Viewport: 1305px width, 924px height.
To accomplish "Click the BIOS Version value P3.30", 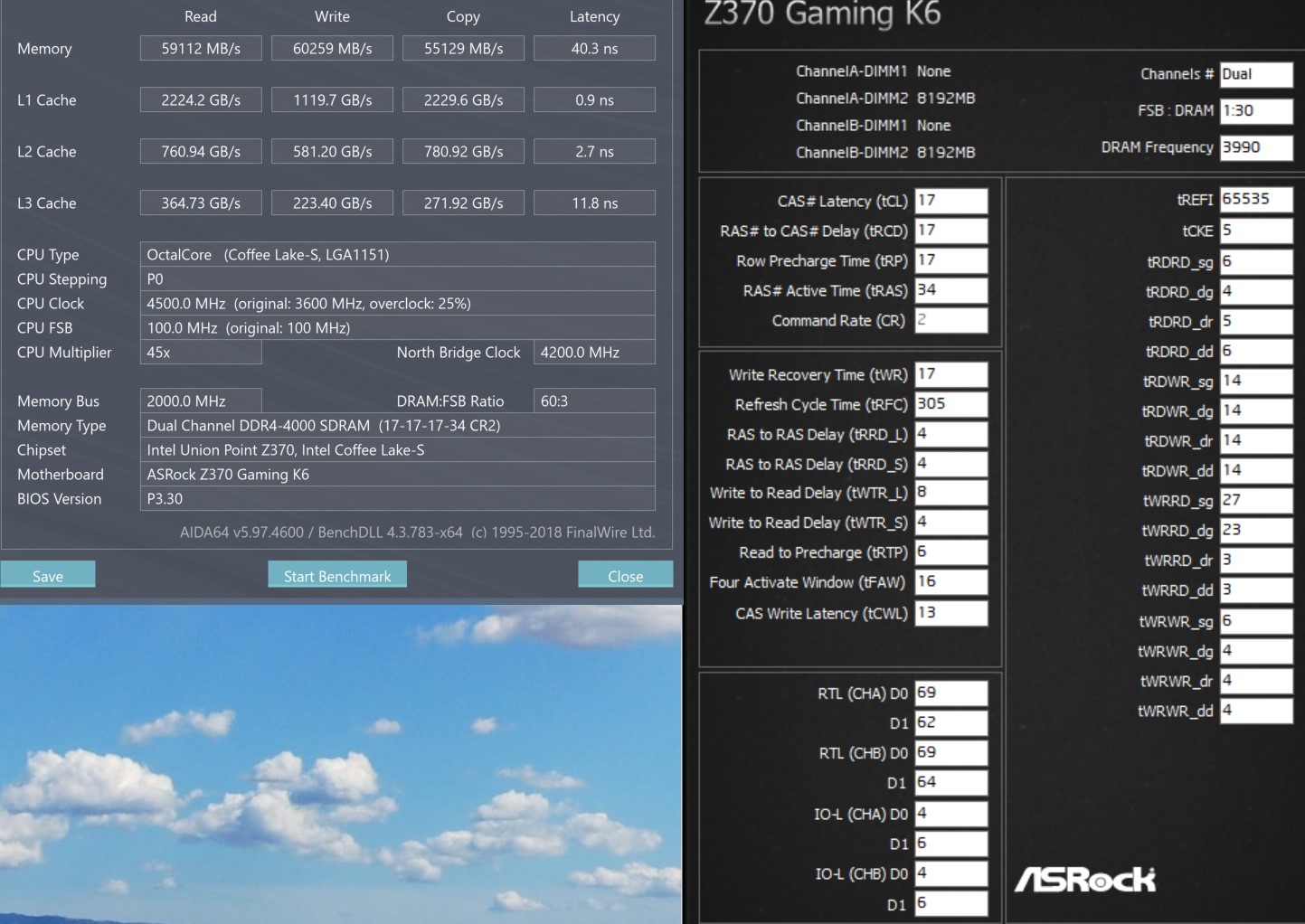I will pos(398,498).
